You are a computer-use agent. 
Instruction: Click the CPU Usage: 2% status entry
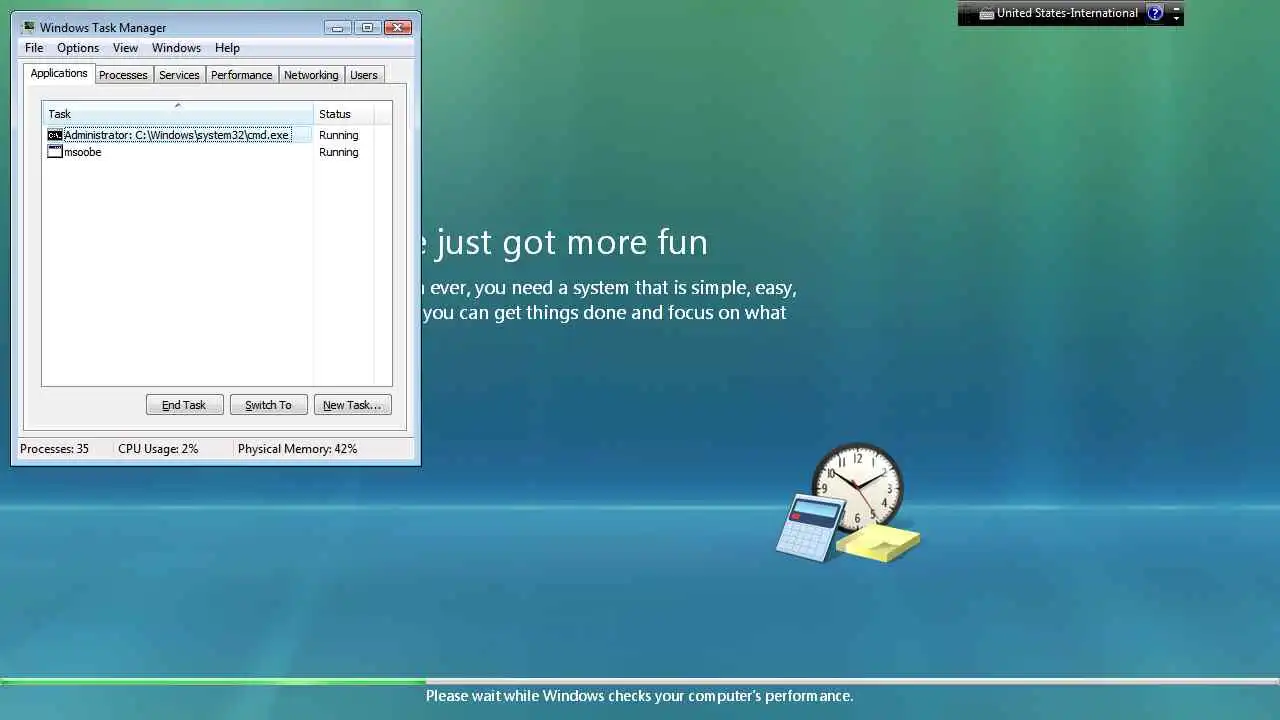coord(158,449)
